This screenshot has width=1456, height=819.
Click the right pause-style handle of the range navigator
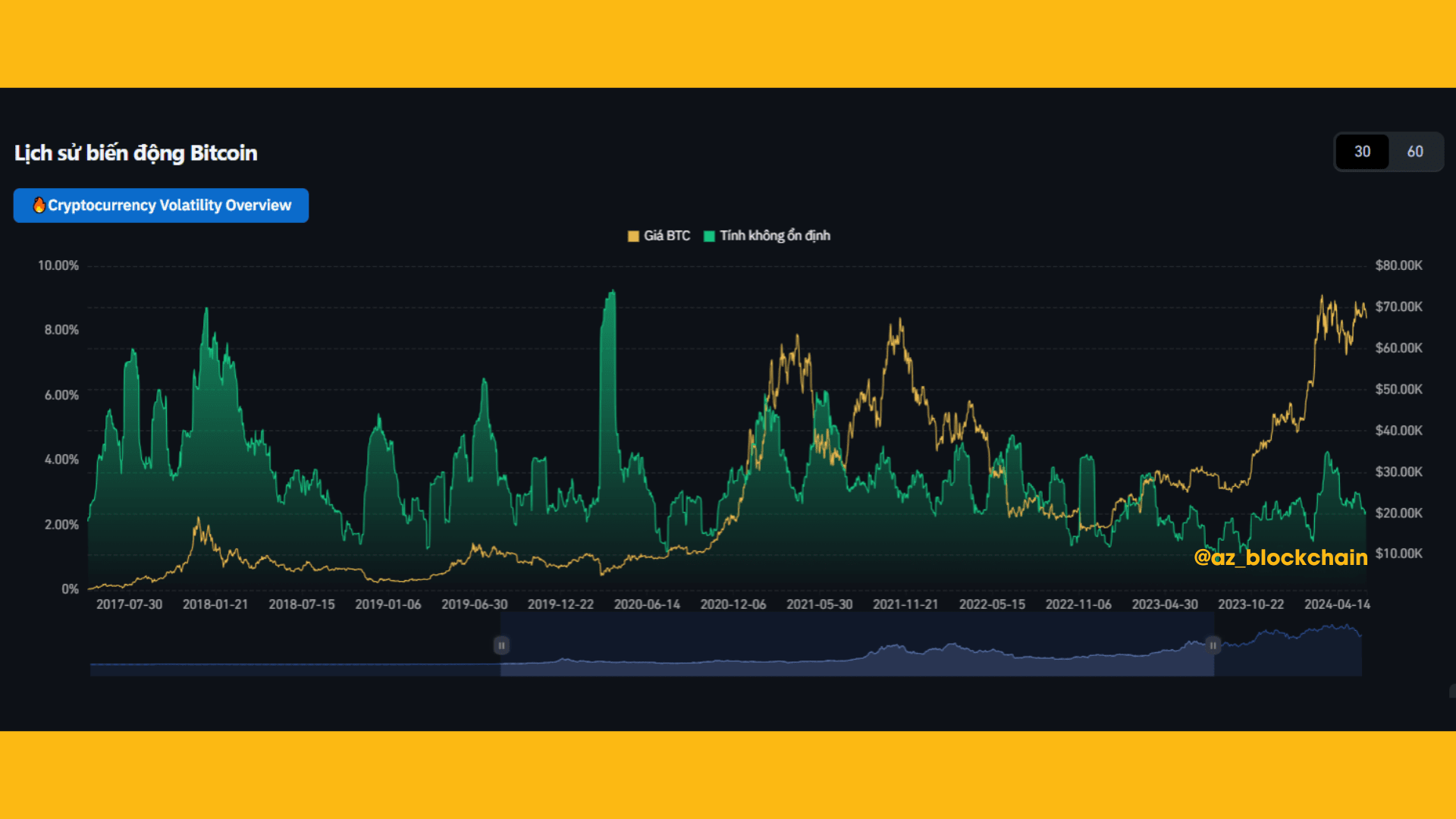pos(1213,645)
